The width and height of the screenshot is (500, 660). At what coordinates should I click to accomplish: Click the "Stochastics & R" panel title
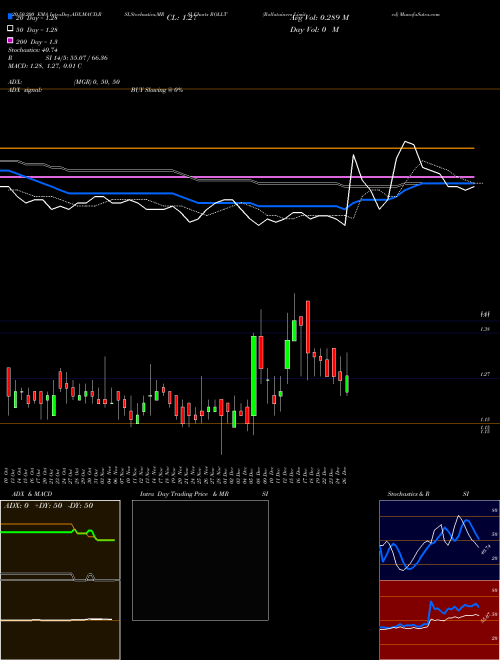click(x=408, y=494)
